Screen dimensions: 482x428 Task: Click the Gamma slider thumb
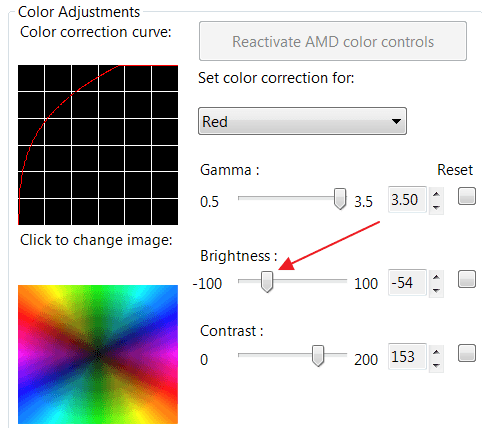coord(340,199)
